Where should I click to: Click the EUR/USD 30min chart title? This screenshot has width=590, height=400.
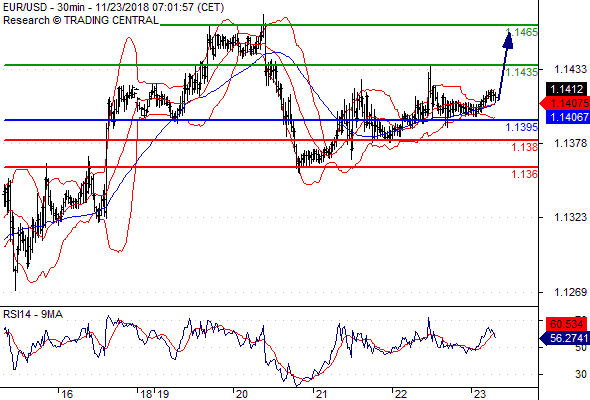tap(114, 7)
